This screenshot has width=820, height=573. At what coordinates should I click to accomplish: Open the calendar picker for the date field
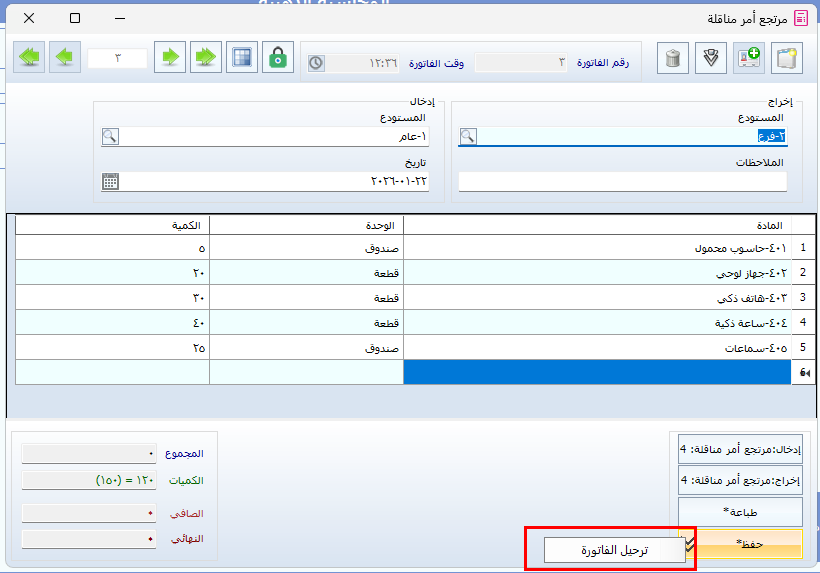point(110,181)
